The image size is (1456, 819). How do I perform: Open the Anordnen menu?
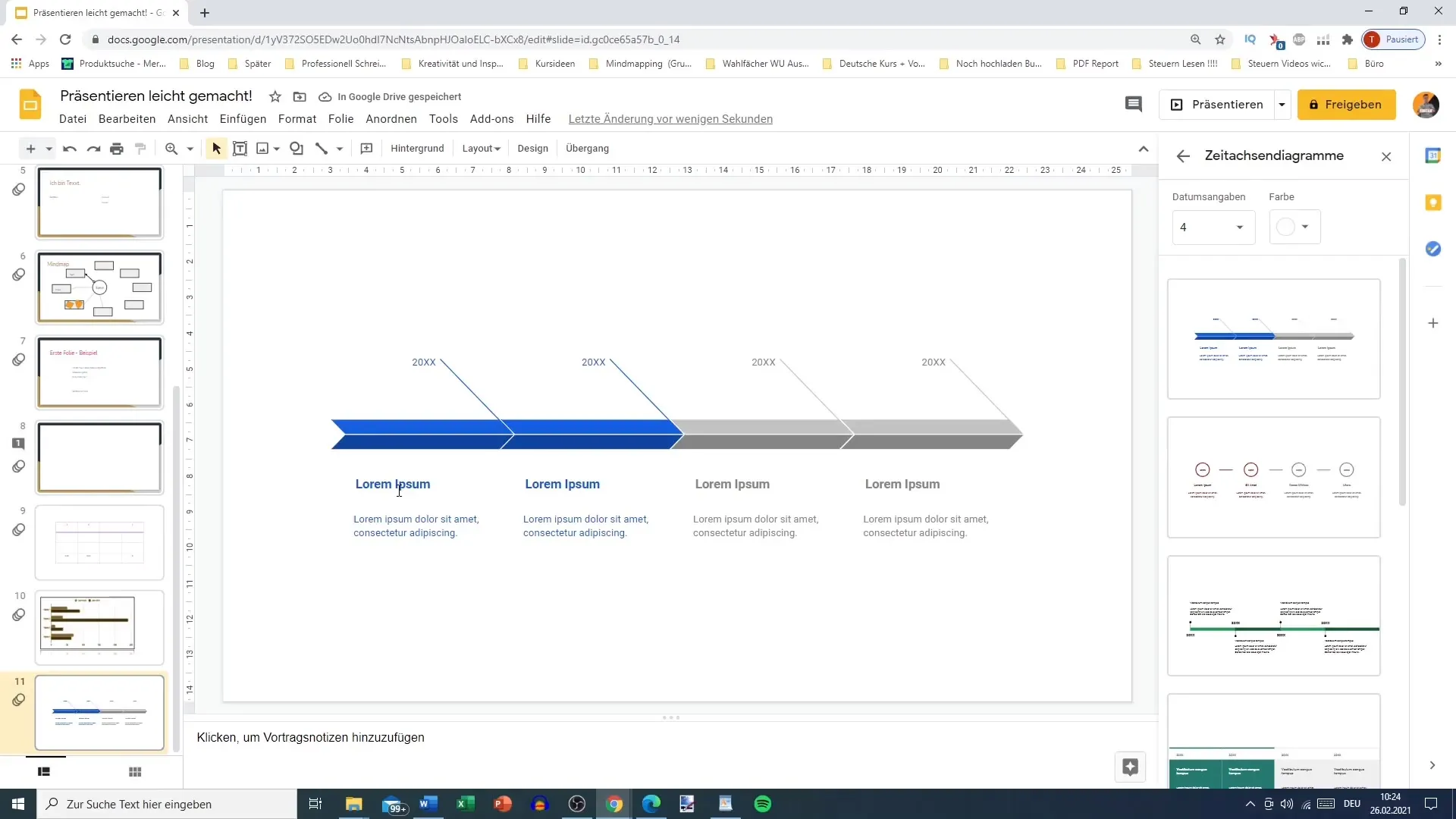point(391,119)
